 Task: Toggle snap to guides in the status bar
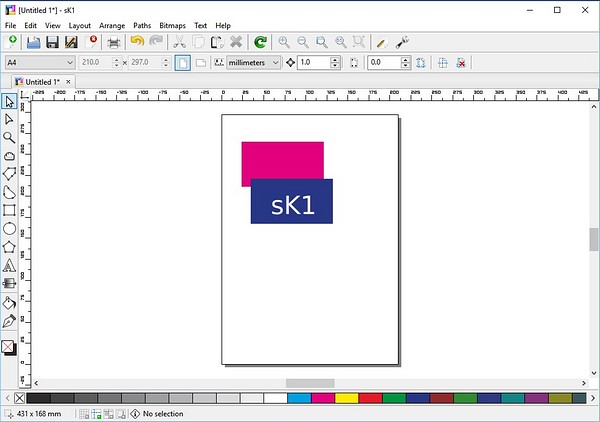coord(96,414)
